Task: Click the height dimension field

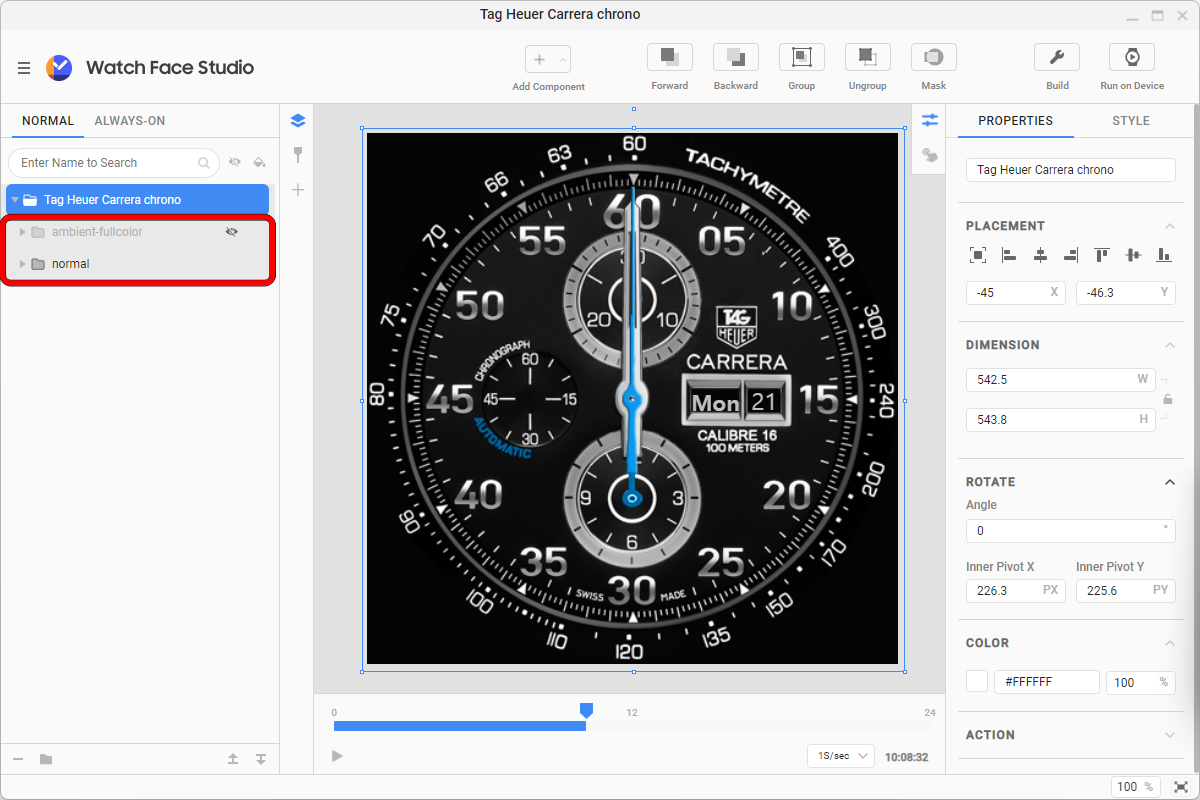Action: pyautogui.click(x=1060, y=420)
